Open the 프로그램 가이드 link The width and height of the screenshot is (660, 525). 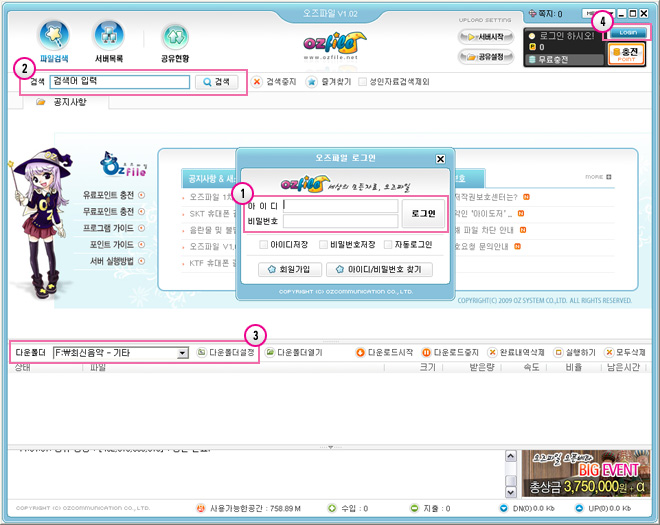click(108, 228)
